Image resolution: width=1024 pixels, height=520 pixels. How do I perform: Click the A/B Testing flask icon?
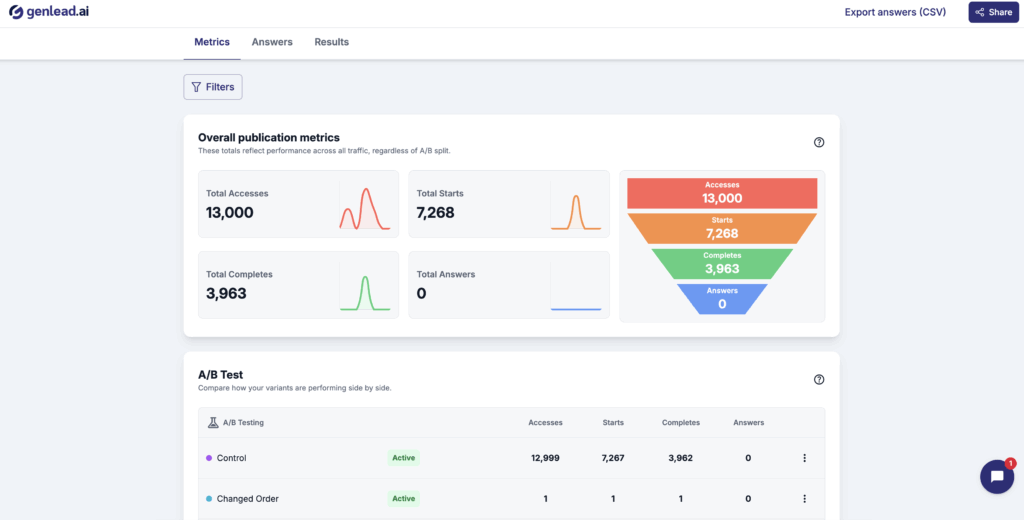213,423
